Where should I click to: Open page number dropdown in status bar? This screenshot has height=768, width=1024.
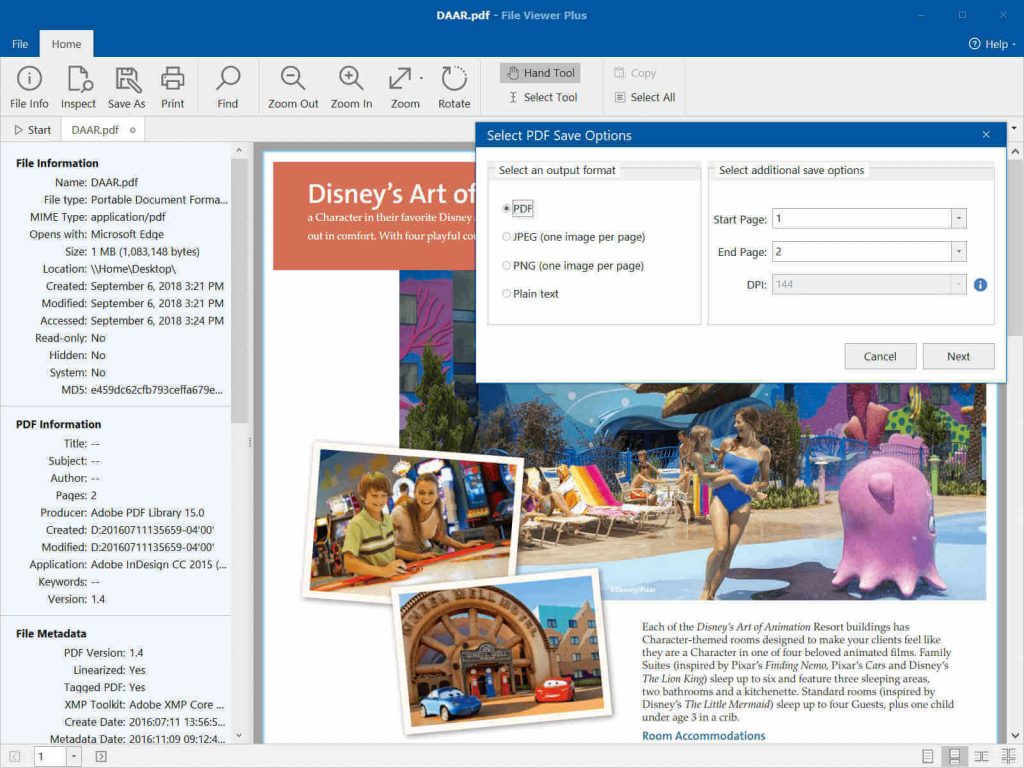coord(74,757)
